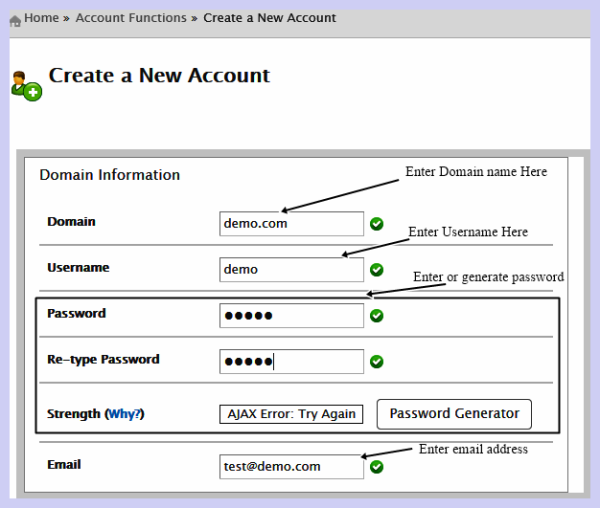Viewport: 600px width, 508px height.
Task: Go to Account Functions breadcrumb
Action: point(131,18)
